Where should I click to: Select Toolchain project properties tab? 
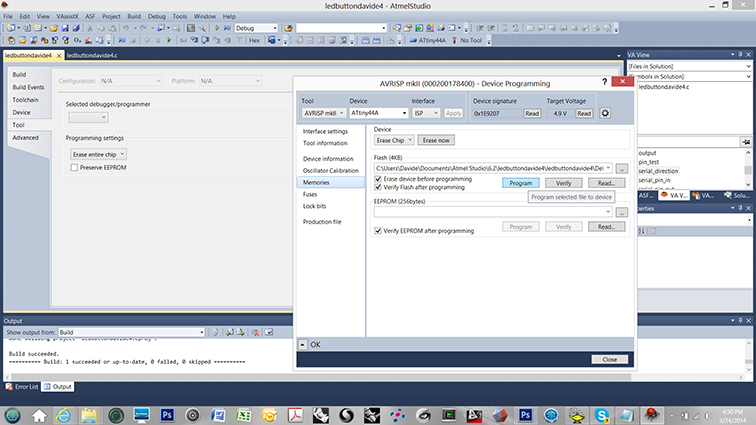click(x=26, y=100)
